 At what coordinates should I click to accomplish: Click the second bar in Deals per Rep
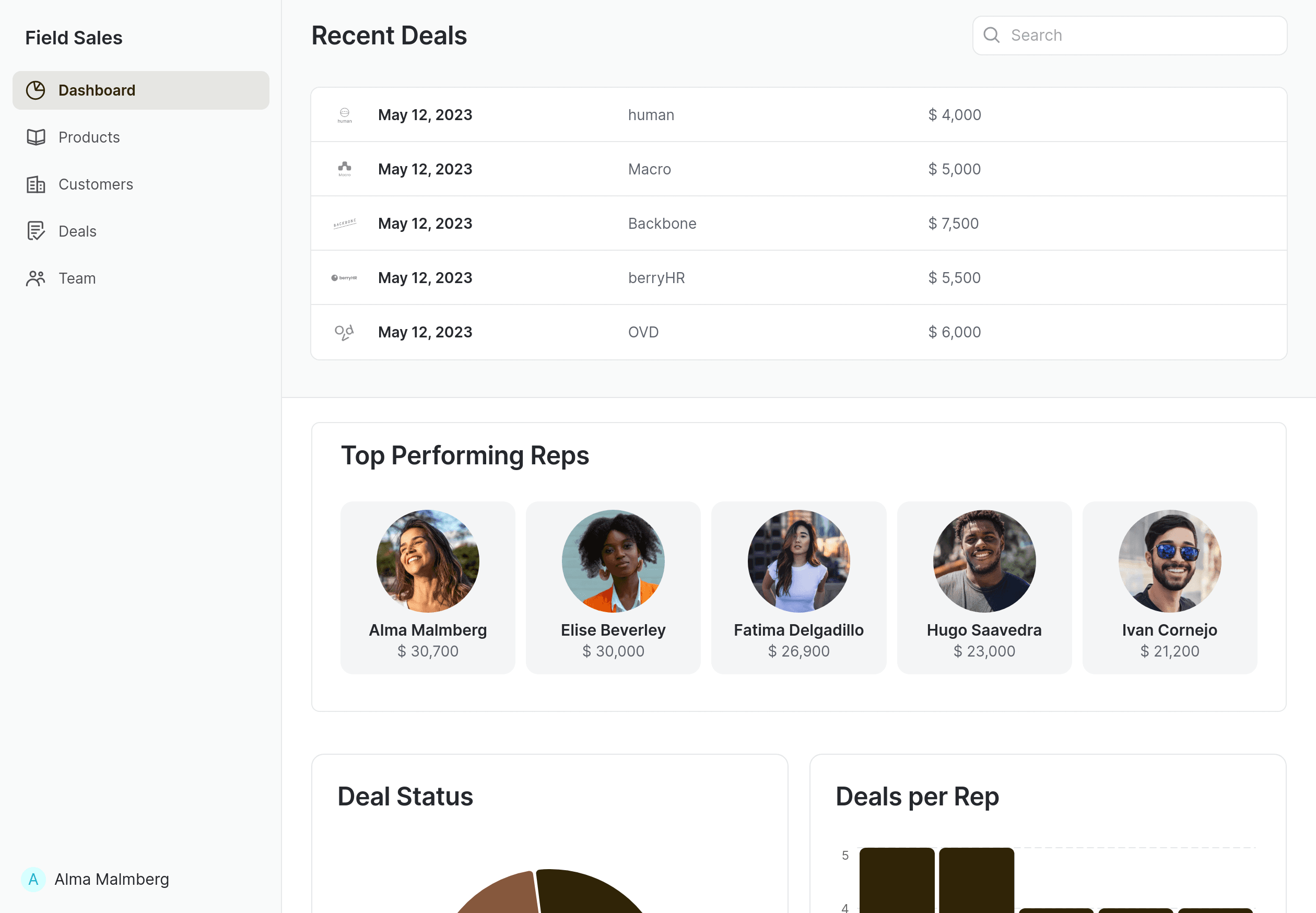pos(976,881)
